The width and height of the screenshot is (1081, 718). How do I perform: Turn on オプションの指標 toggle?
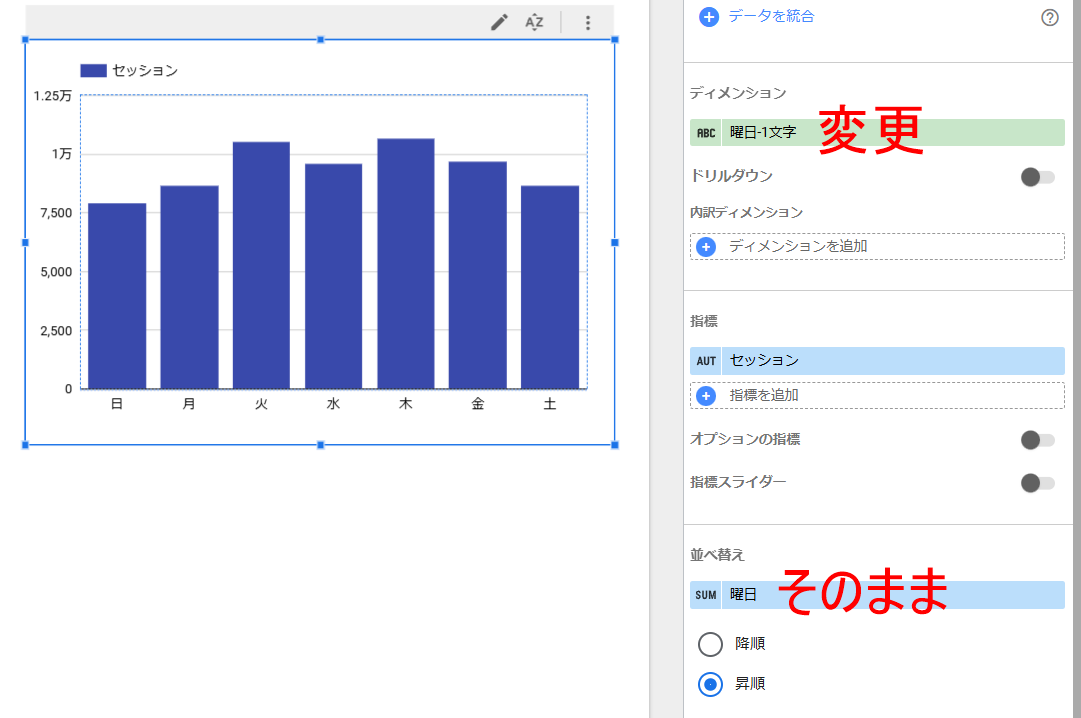[1037, 440]
